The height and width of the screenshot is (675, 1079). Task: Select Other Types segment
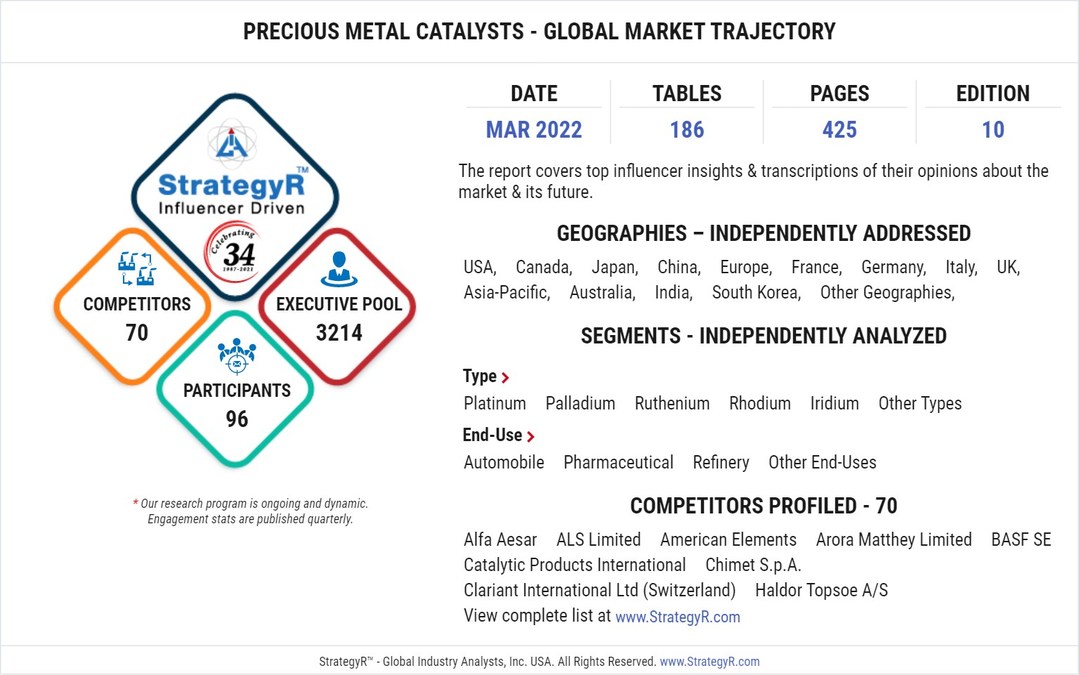click(920, 404)
